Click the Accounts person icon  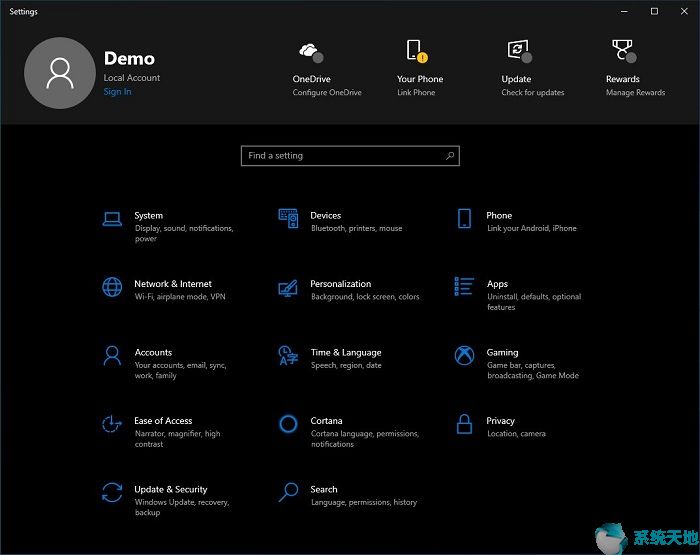(112, 355)
